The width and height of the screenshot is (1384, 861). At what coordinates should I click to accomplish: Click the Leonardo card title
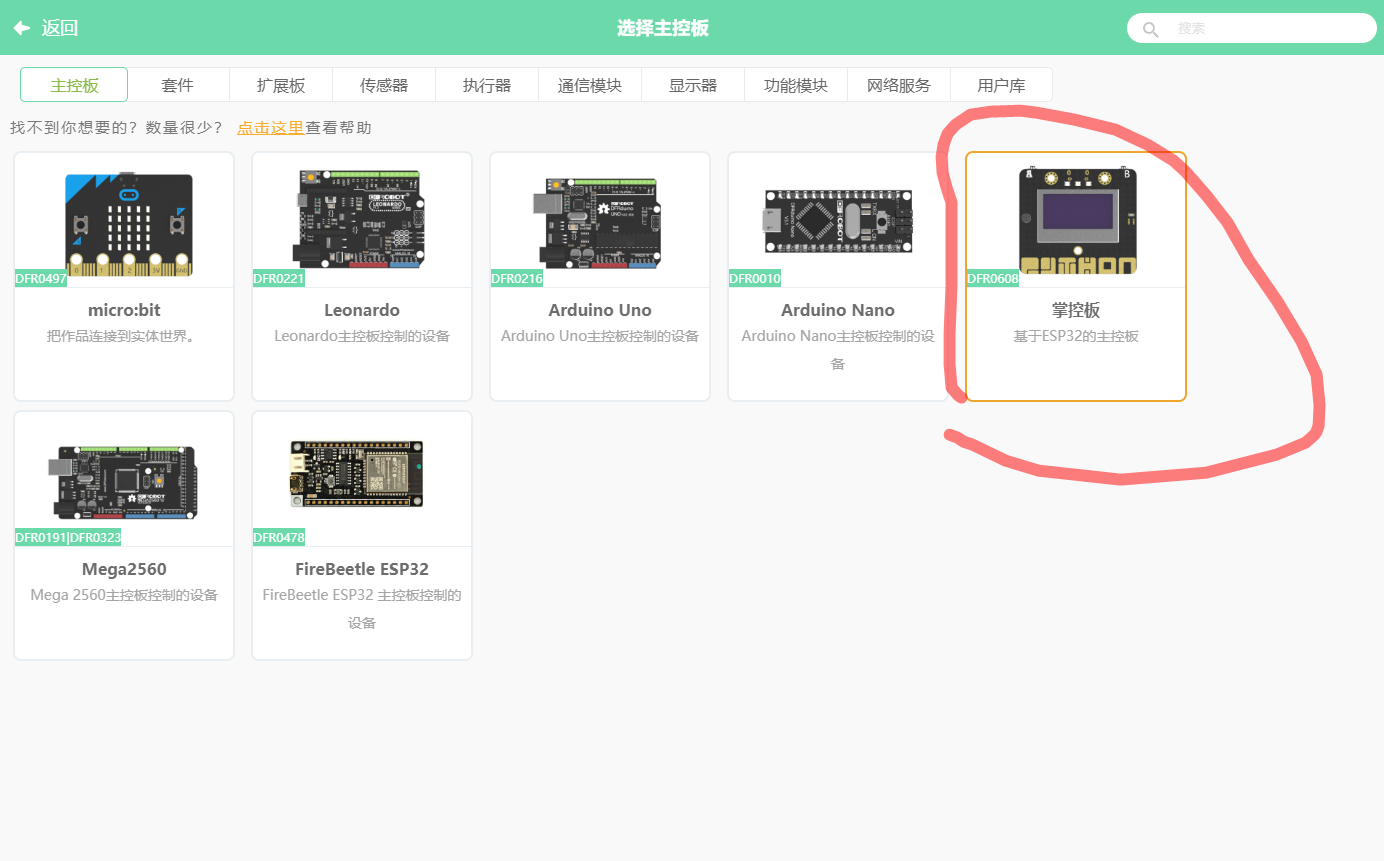click(x=362, y=310)
